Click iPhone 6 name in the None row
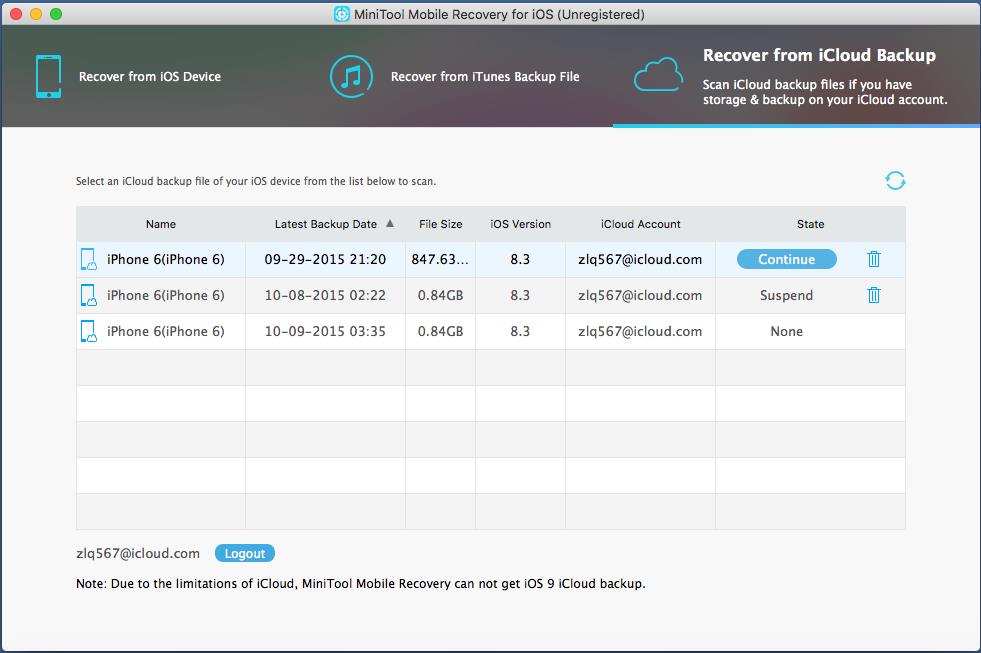 pos(166,332)
